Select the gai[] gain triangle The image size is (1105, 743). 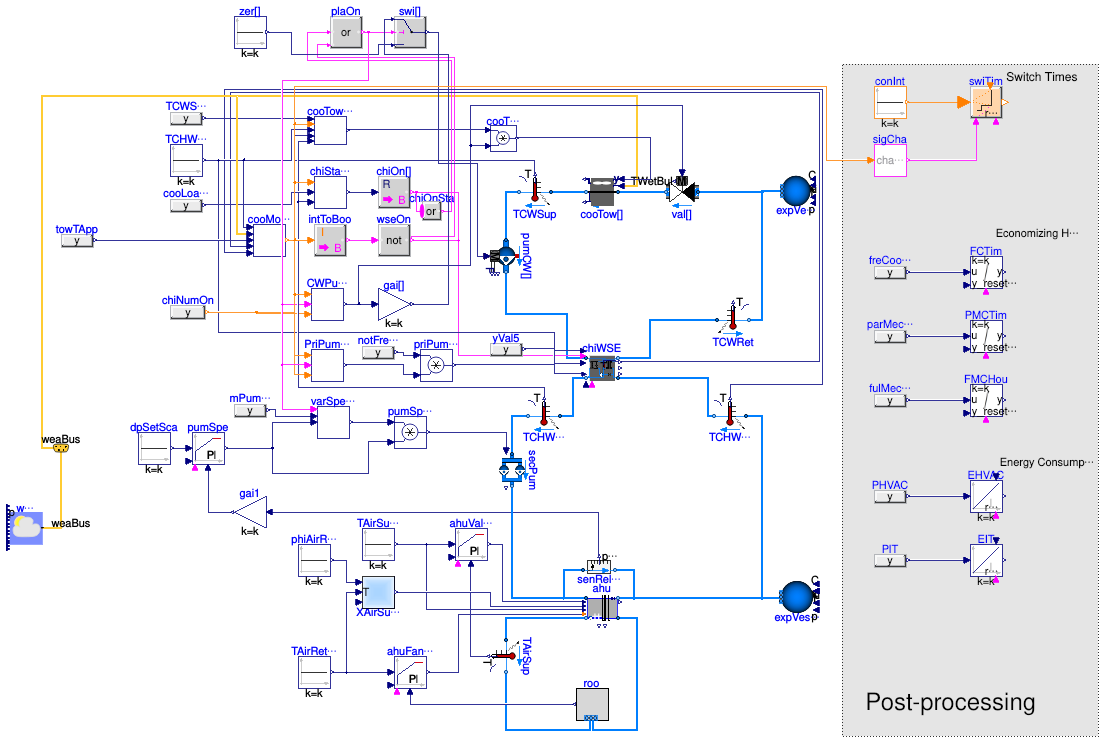tap(394, 304)
